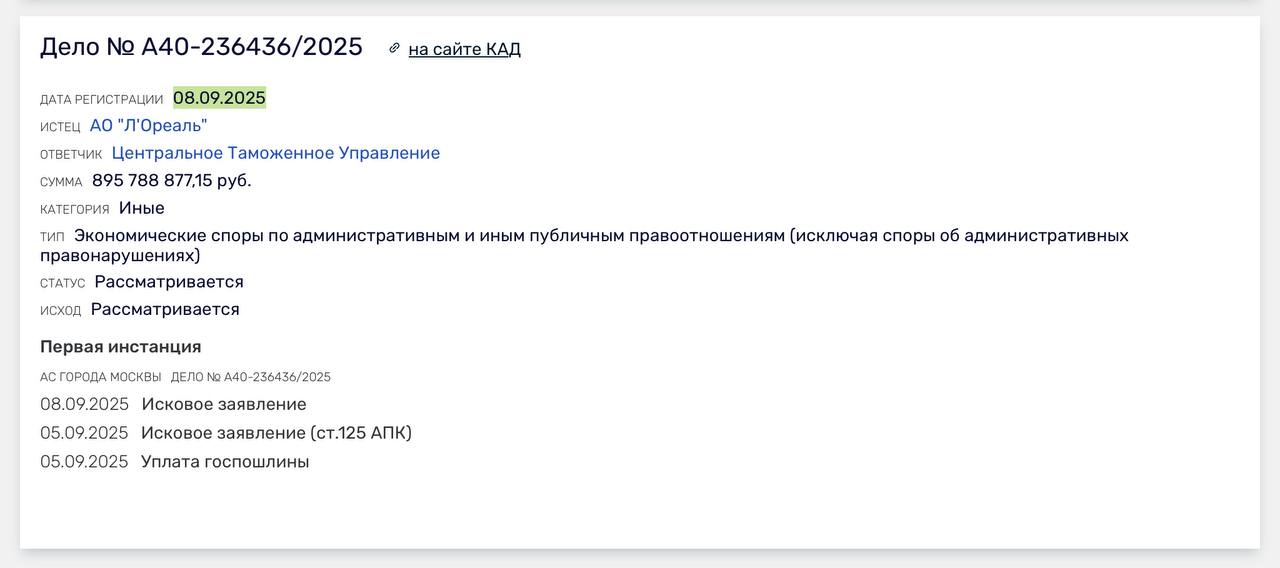
Task: Select the 'Уплата госпошлины' entry
Action: pyautogui.click(x=225, y=462)
